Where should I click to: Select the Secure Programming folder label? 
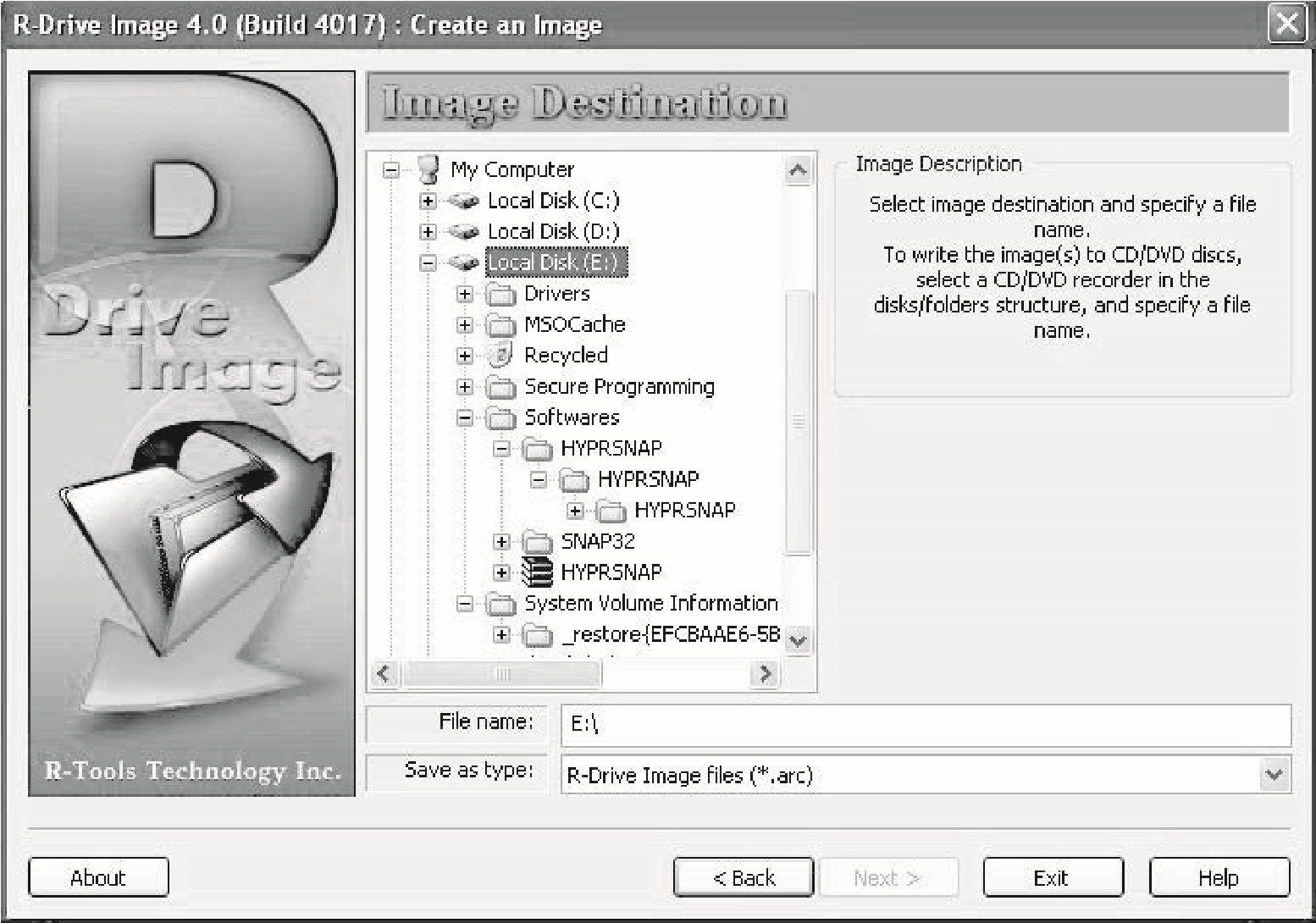pos(619,387)
